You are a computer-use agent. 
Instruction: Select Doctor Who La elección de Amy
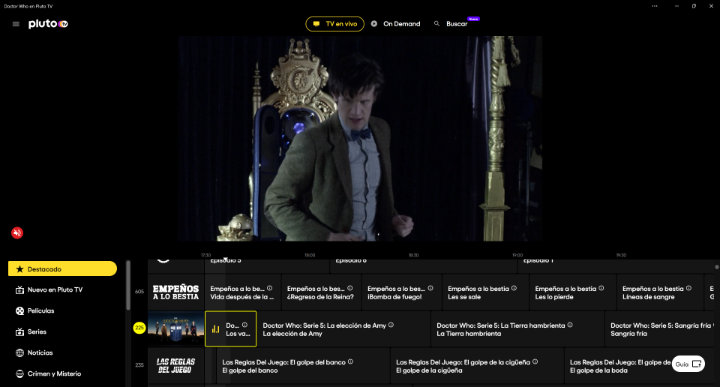tap(344, 329)
